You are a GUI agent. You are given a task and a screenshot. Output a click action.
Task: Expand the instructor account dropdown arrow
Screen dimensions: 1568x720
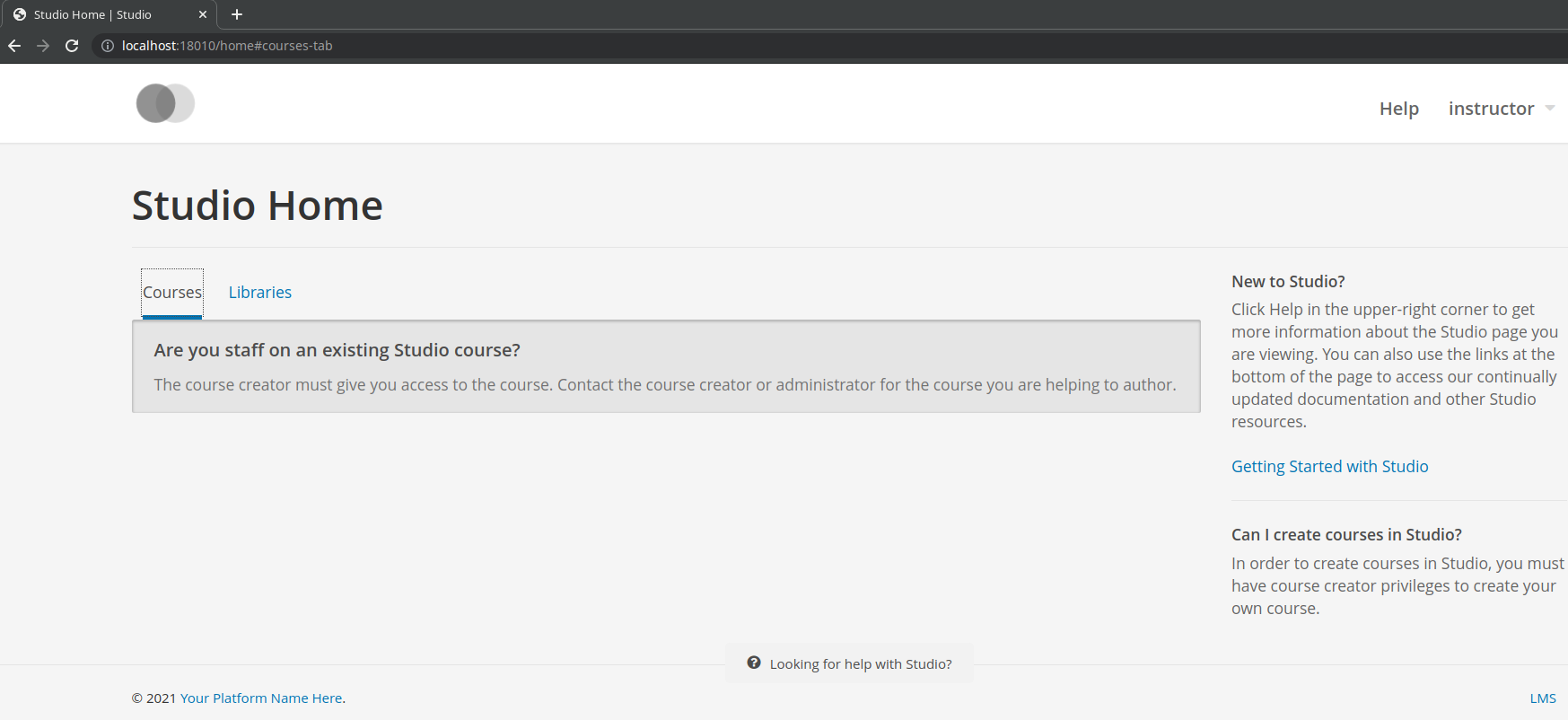(1550, 109)
